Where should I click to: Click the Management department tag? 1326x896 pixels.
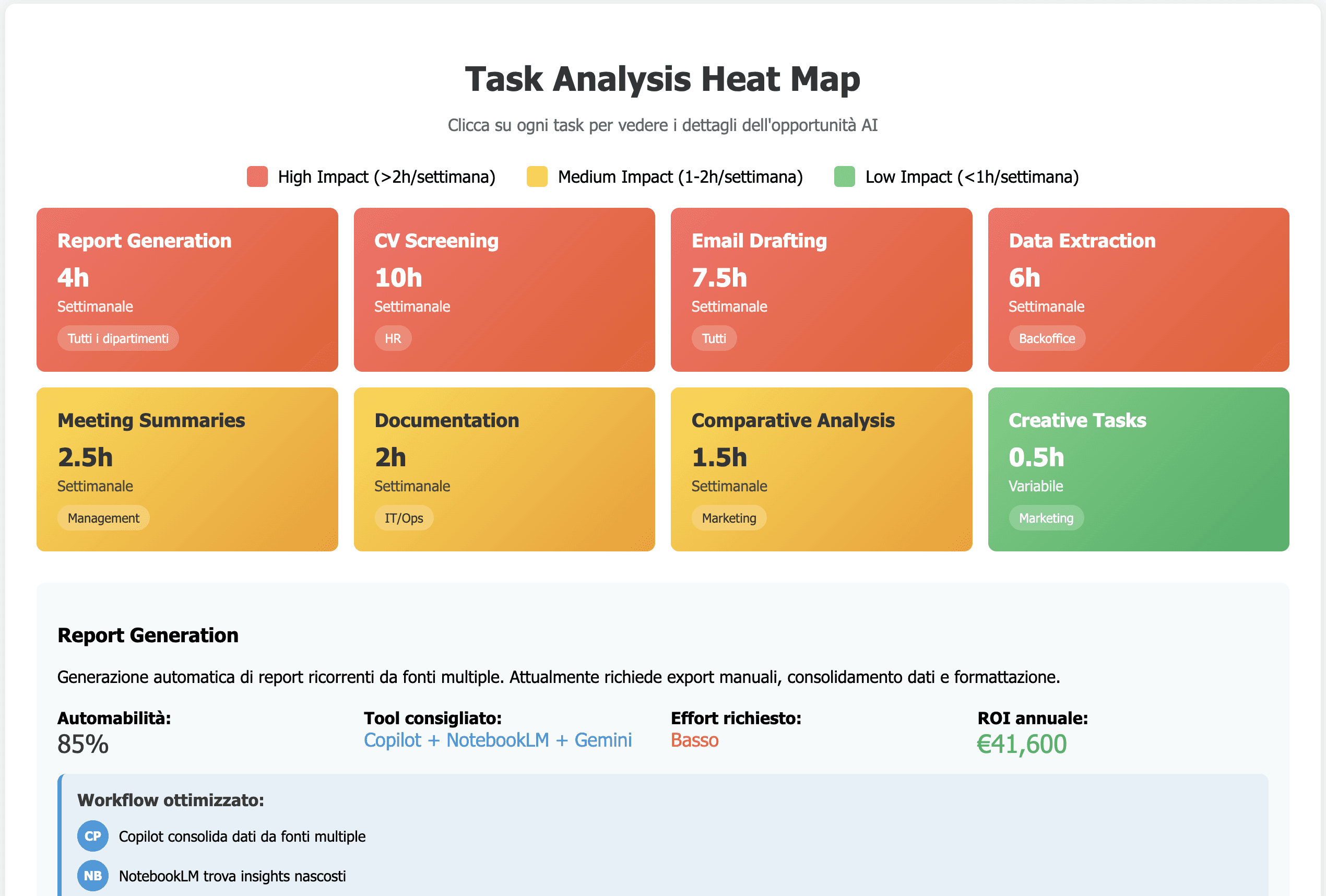click(x=103, y=518)
